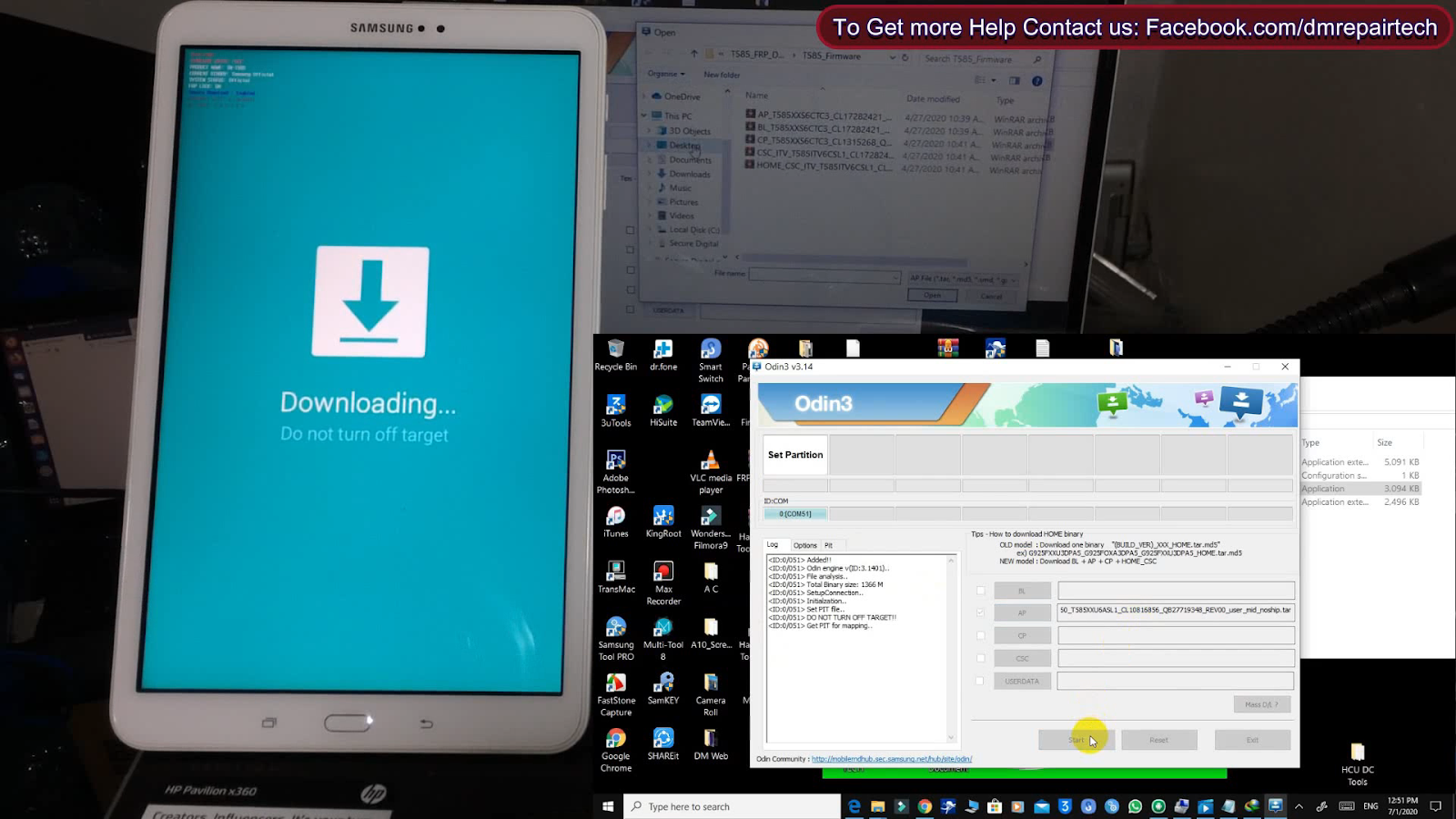Tick the CP checkbox in Odin3
This screenshot has width=1456, height=819.
tap(980, 635)
